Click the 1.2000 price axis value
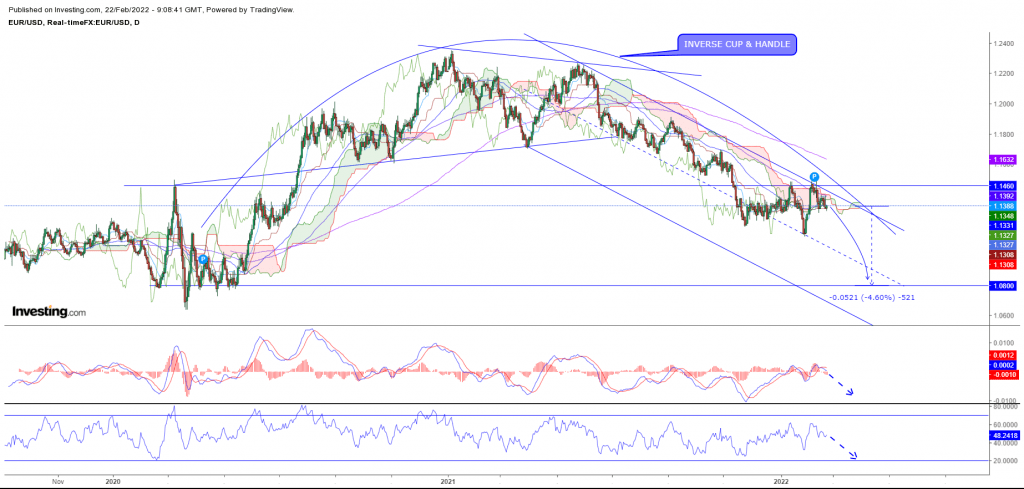 1004,104
